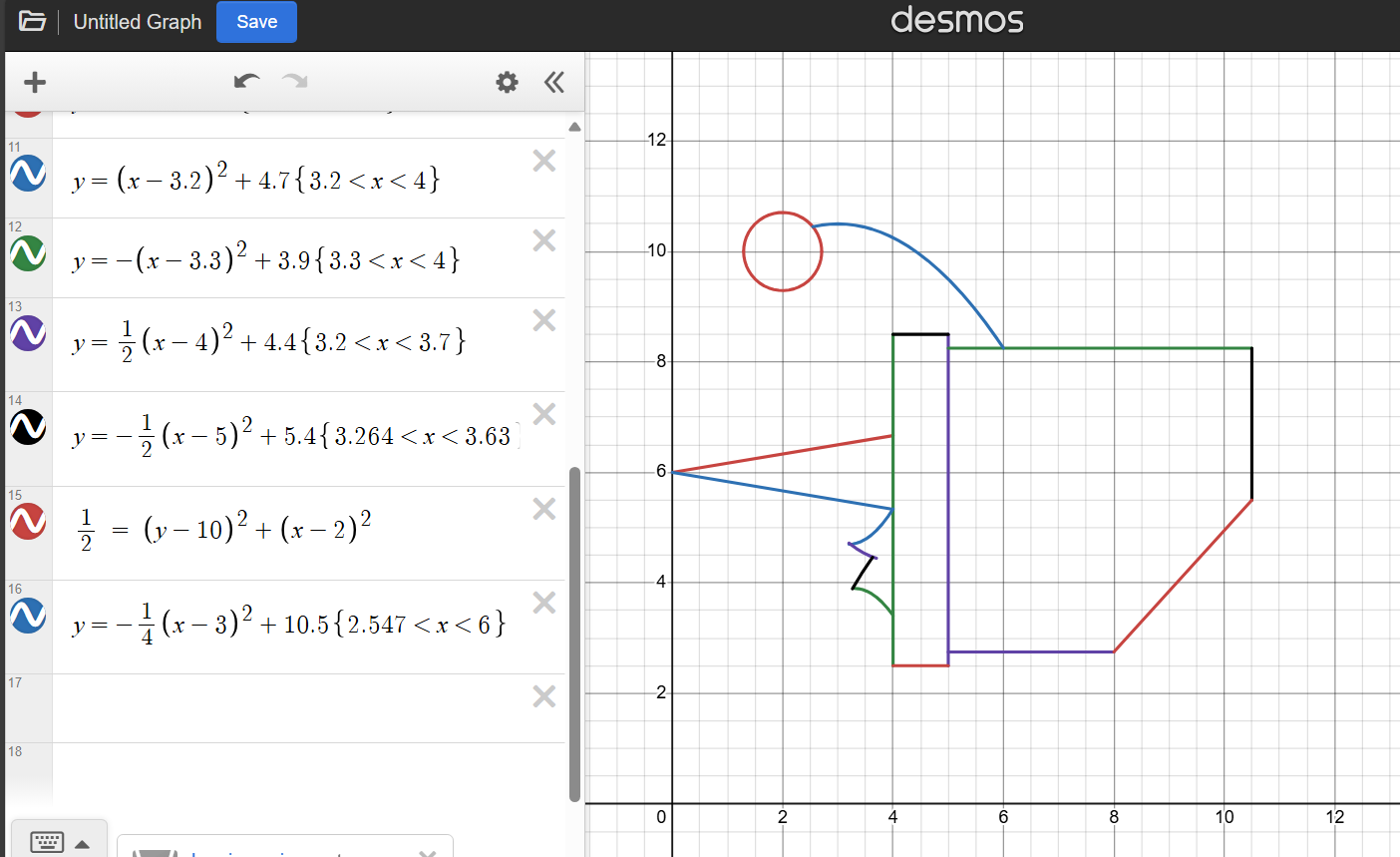
Task: Redo the last action
Action: 294,81
